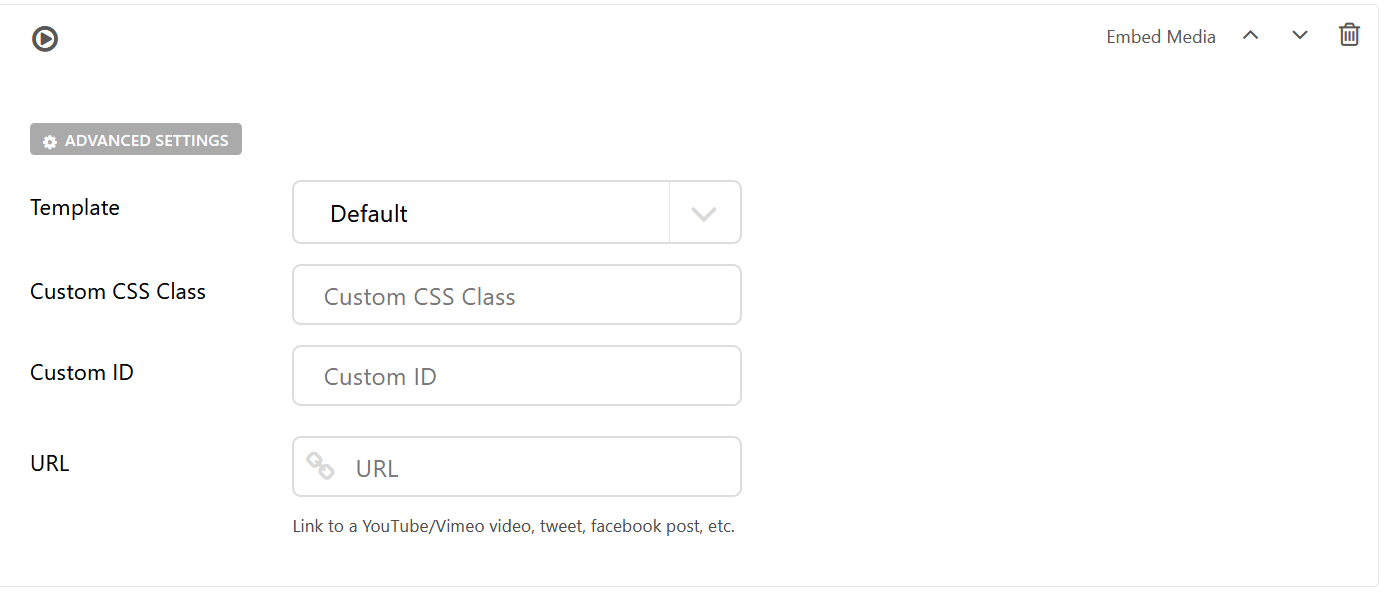Image resolution: width=1387 pixels, height=599 pixels.
Task: Click the Embed Media block title
Action: tap(1160, 37)
